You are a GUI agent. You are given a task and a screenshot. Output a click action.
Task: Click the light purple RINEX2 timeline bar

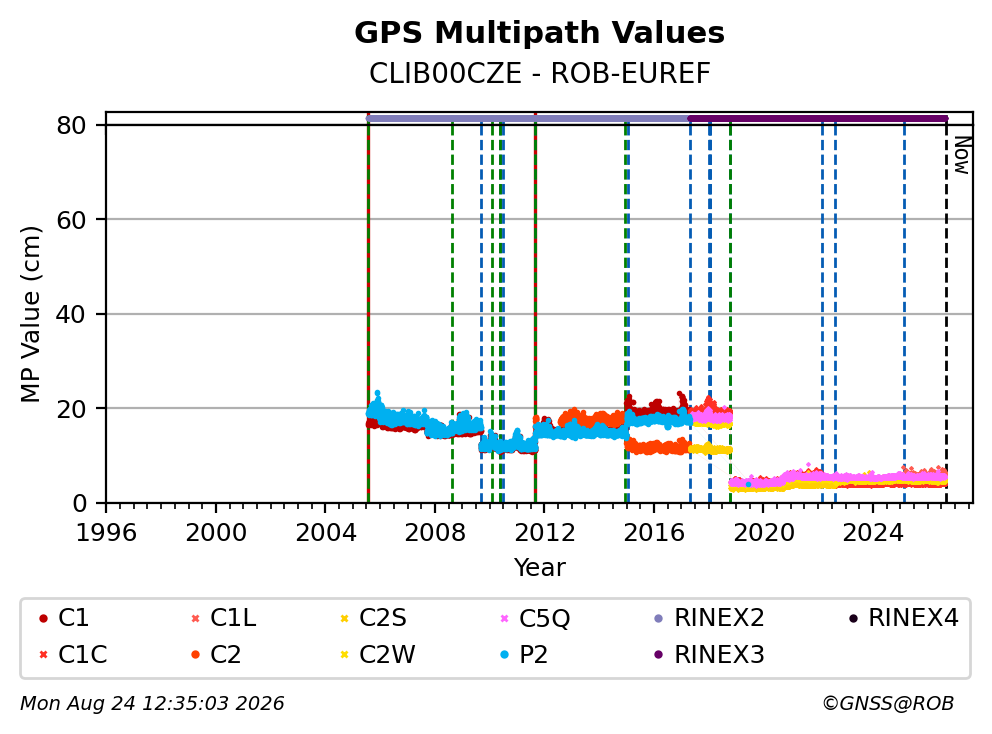tap(528, 118)
